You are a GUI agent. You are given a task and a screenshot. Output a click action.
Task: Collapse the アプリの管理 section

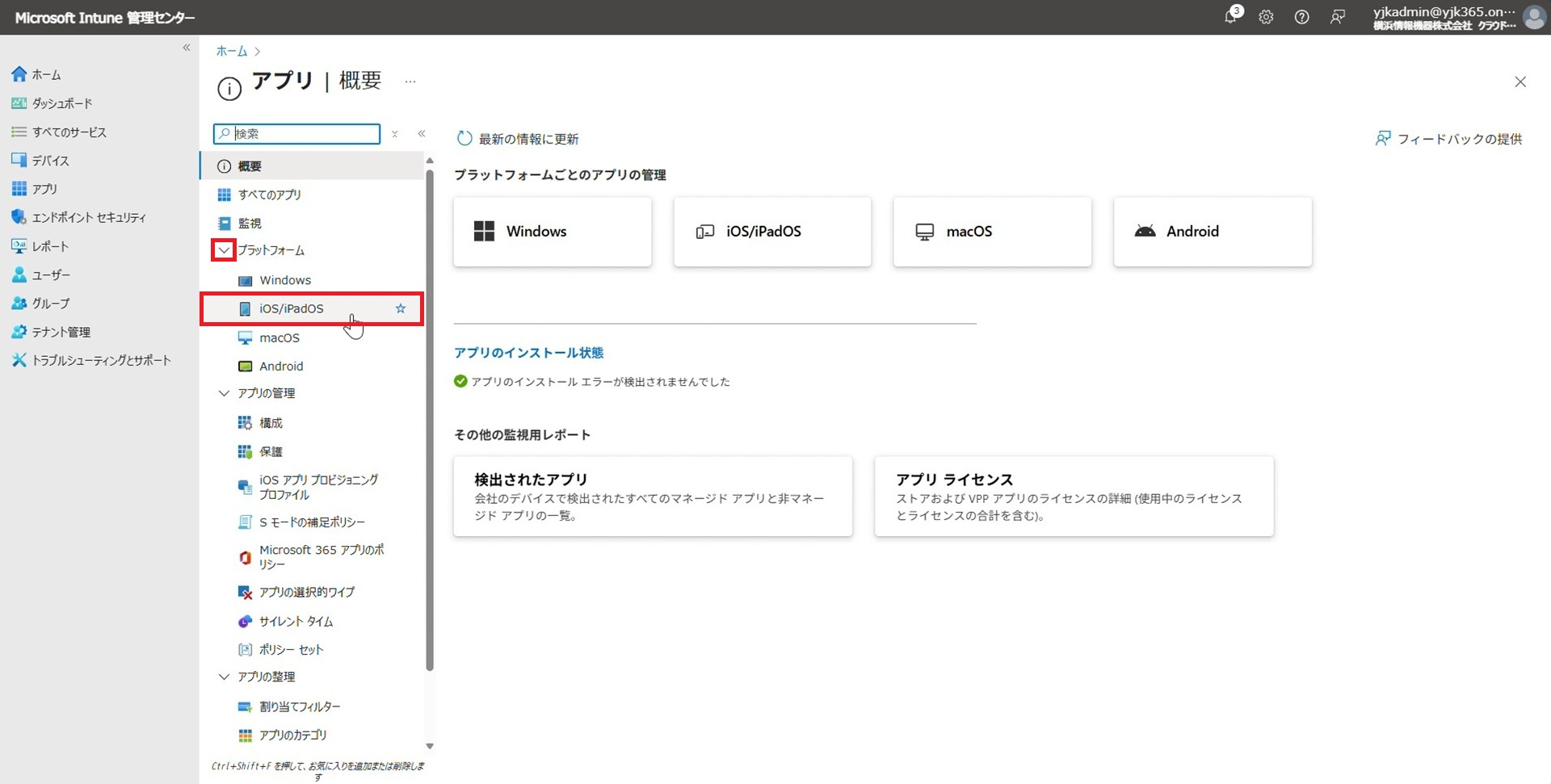[224, 393]
